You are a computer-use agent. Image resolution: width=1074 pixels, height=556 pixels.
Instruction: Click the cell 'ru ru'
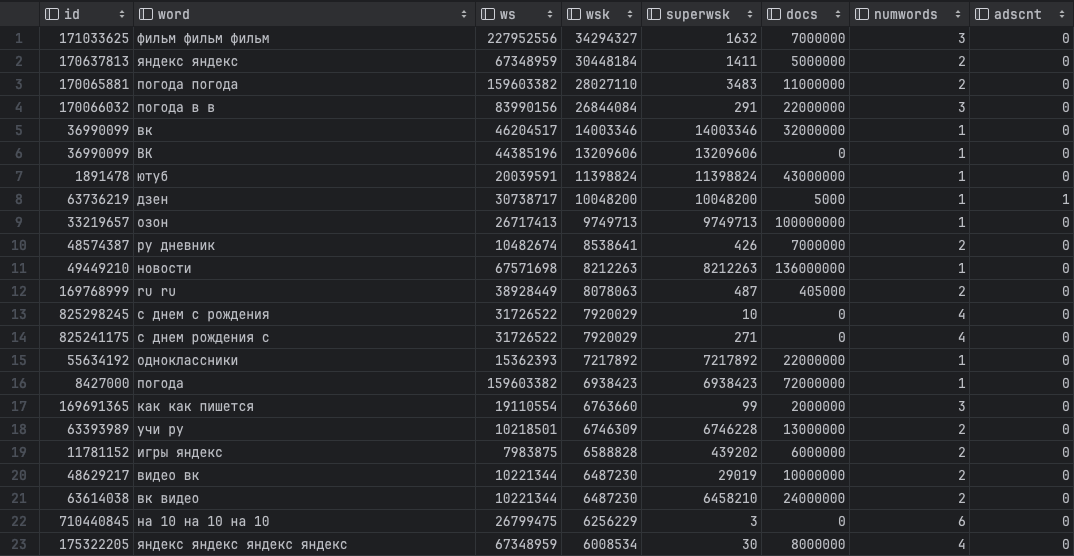click(304, 291)
